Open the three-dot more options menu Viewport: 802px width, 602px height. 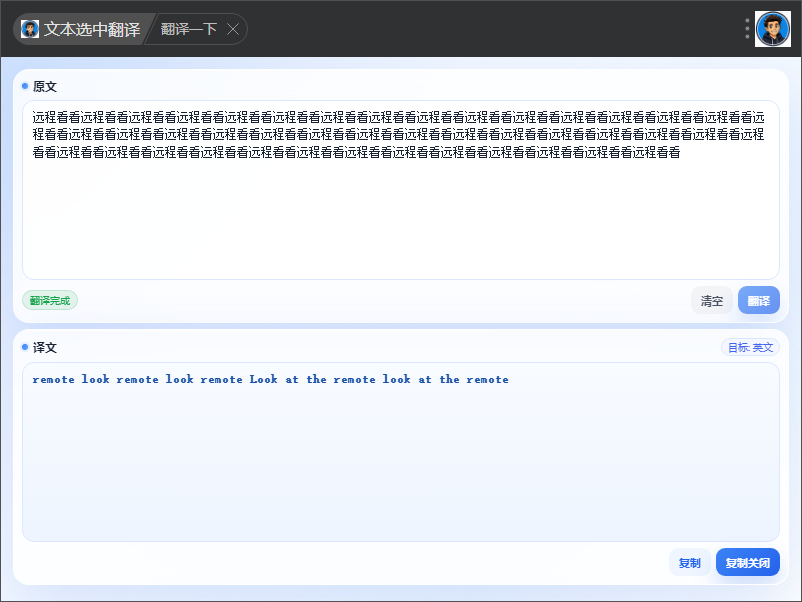coord(747,29)
